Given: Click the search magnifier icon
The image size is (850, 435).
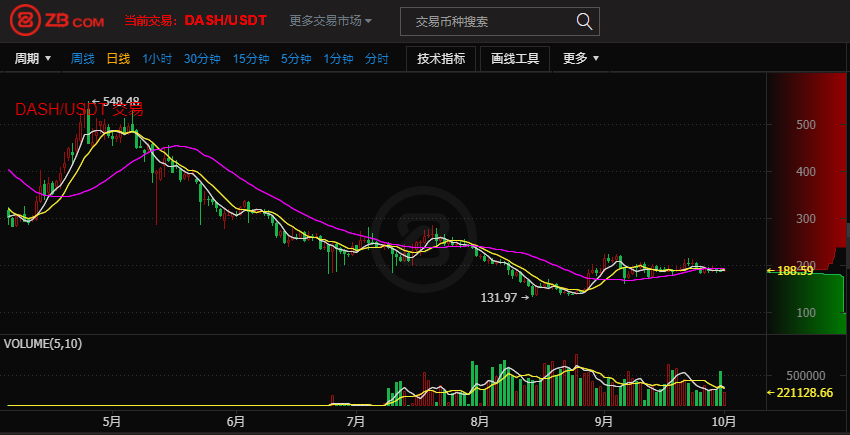Looking at the screenshot, I should [584, 21].
